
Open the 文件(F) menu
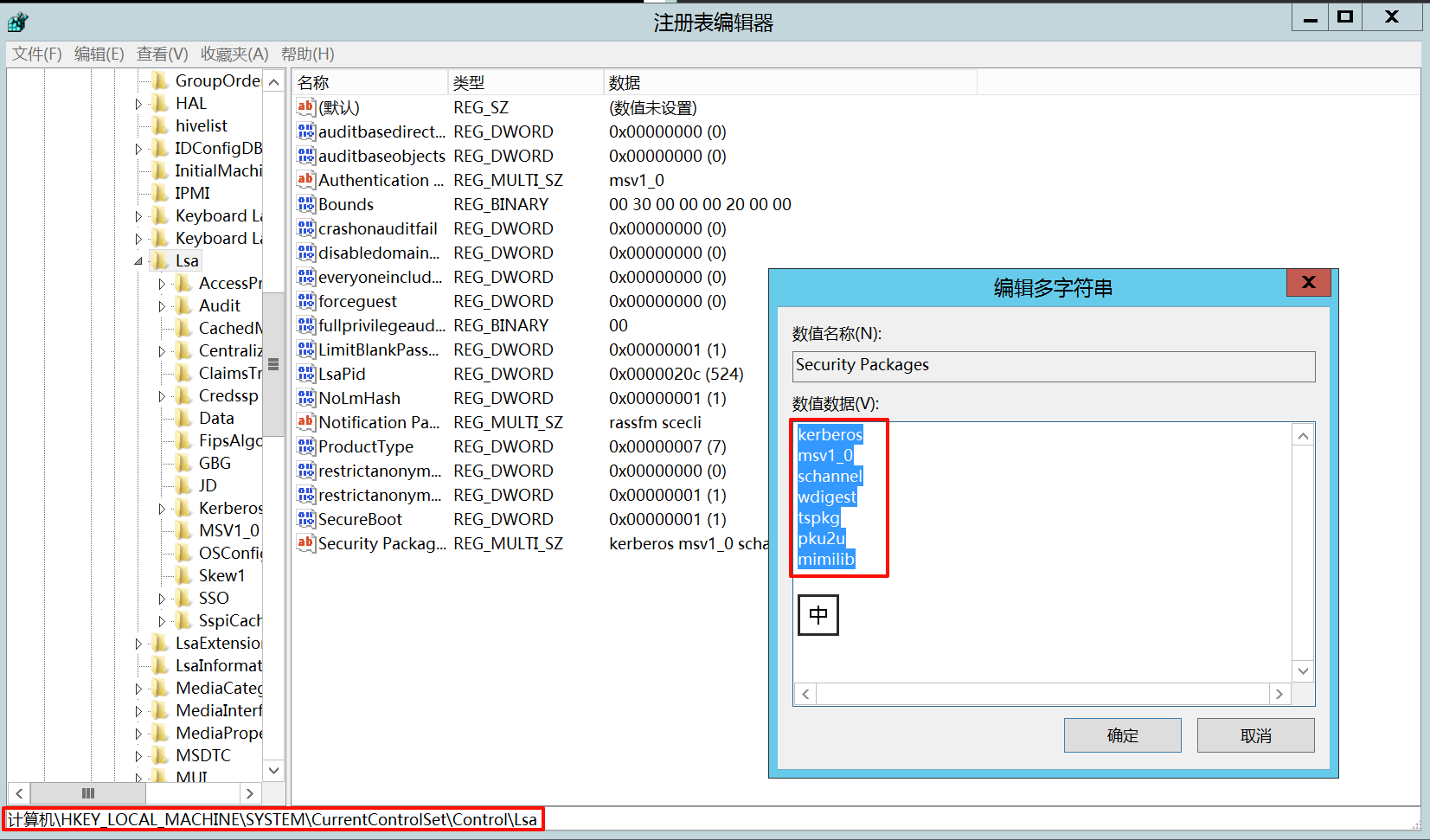36,54
